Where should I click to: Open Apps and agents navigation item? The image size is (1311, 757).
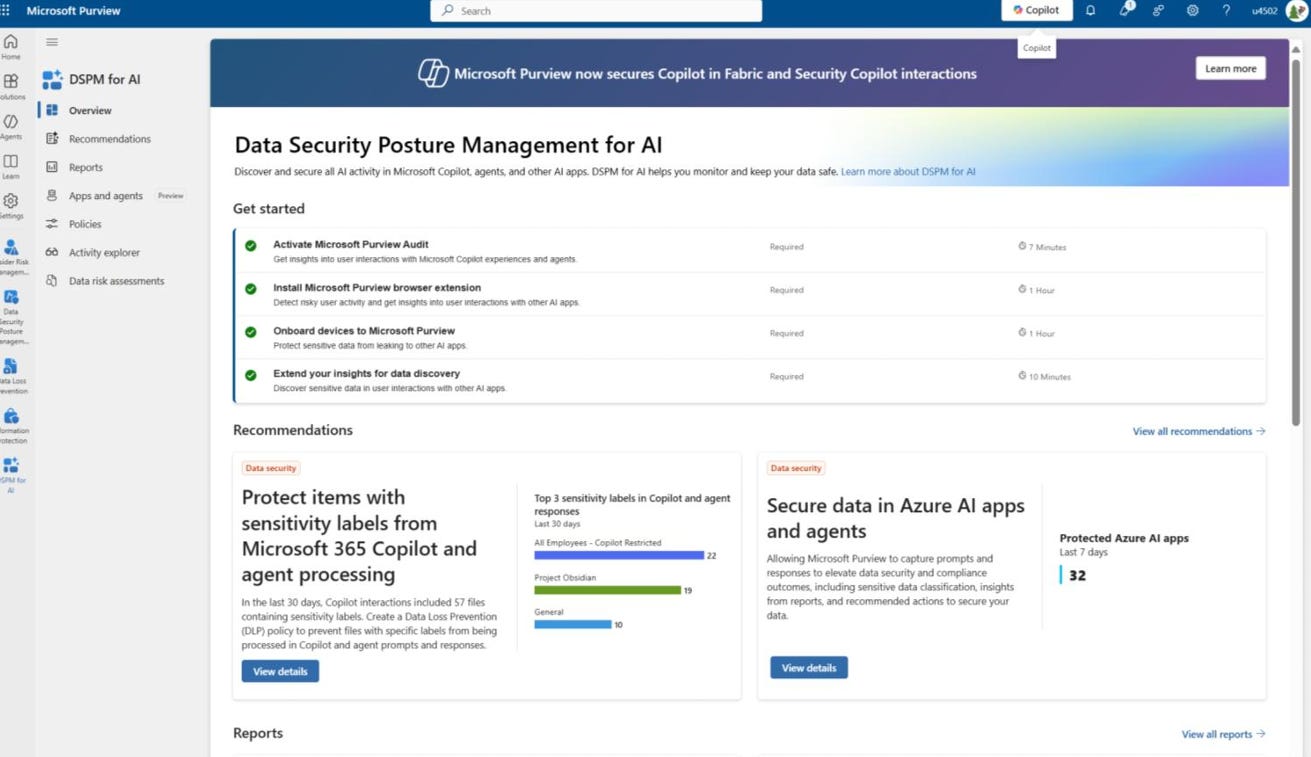point(105,196)
